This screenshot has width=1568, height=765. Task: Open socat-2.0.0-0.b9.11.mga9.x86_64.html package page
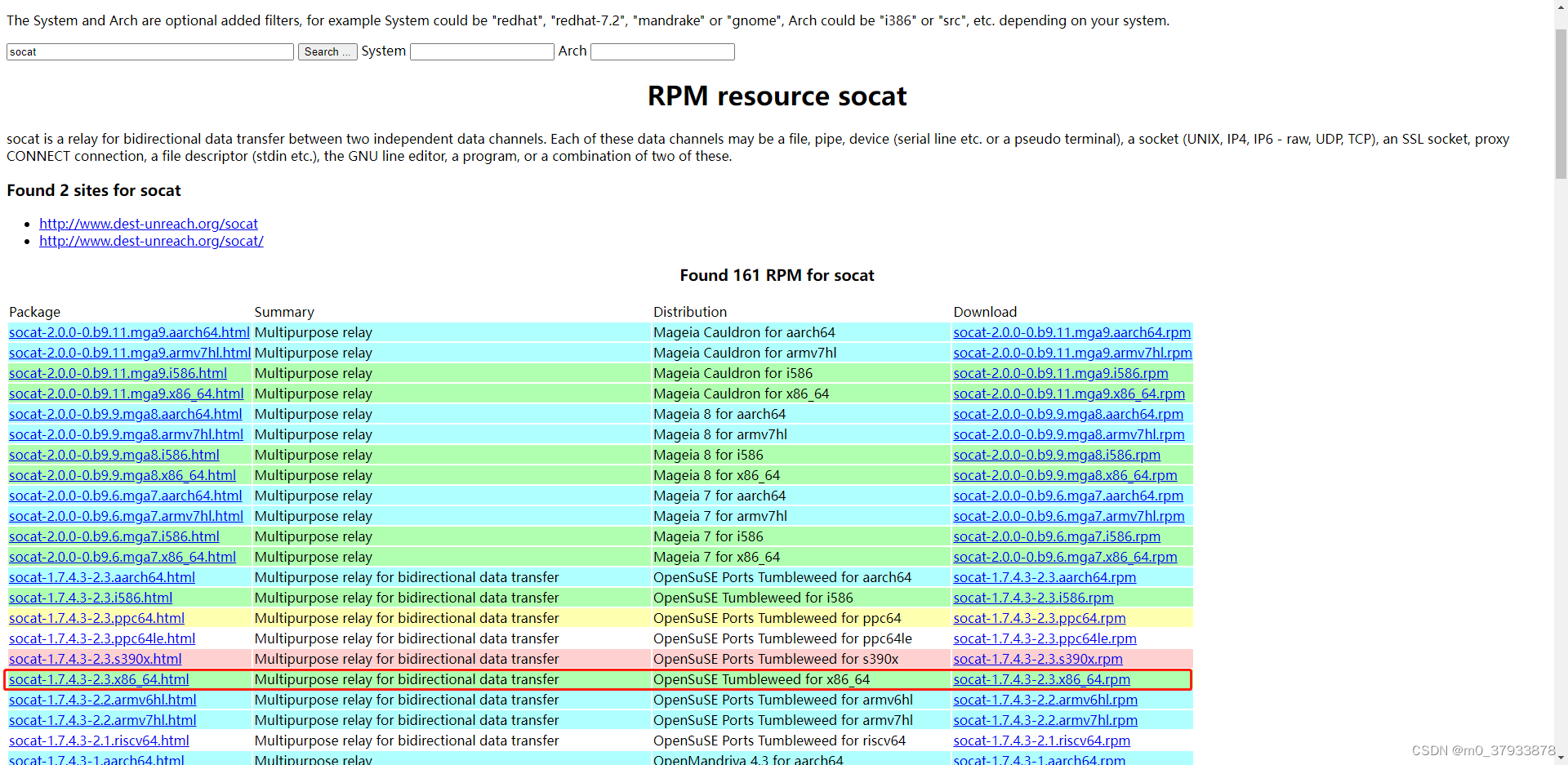(126, 394)
